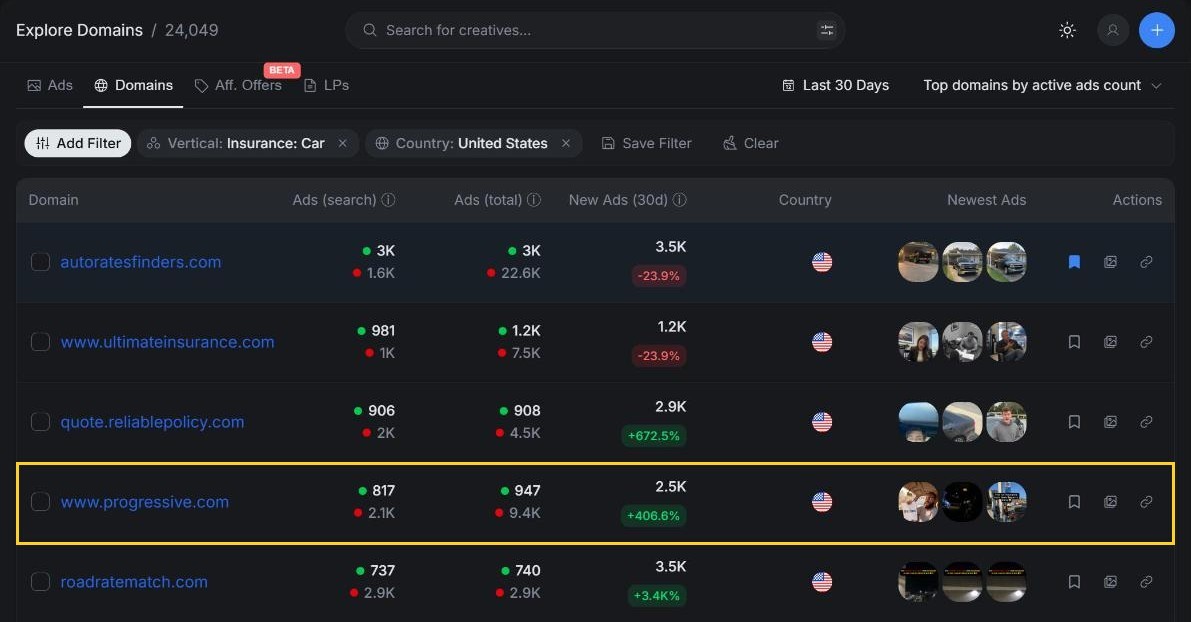Select the Domains tab

point(133,85)
